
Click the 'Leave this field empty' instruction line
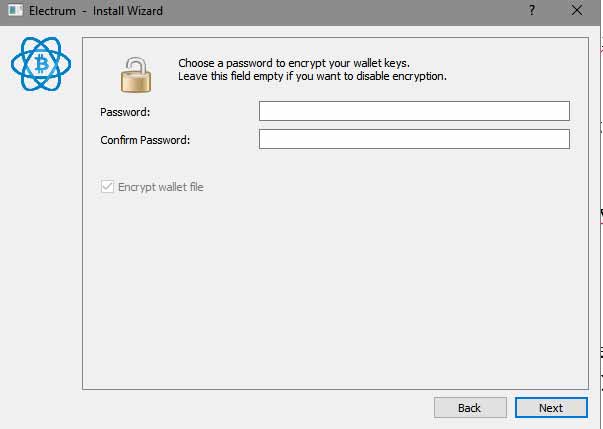tap(312, 76)
